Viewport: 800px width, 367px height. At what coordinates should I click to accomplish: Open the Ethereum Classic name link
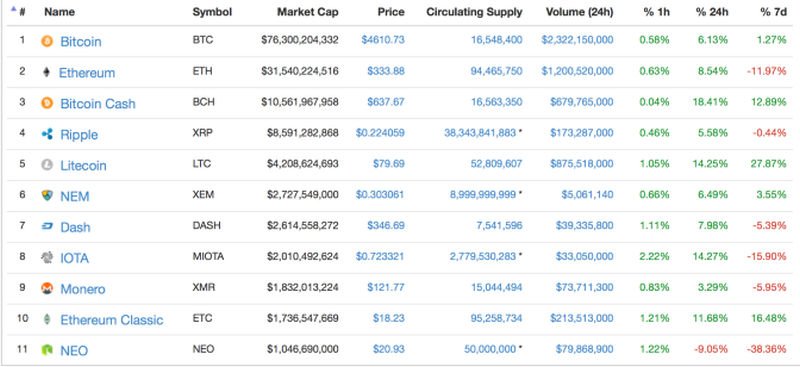point(112,320)
